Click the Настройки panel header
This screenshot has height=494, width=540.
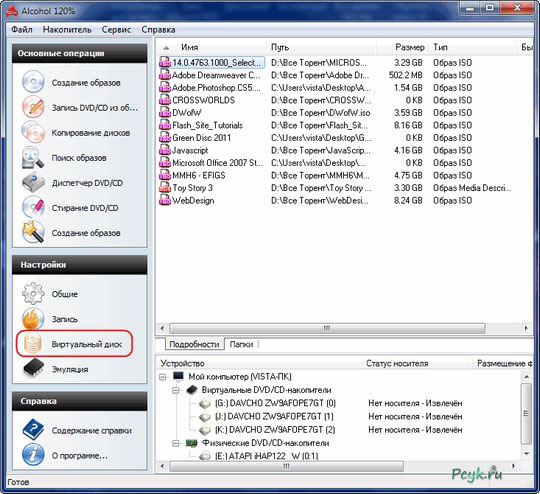(80, 265)
